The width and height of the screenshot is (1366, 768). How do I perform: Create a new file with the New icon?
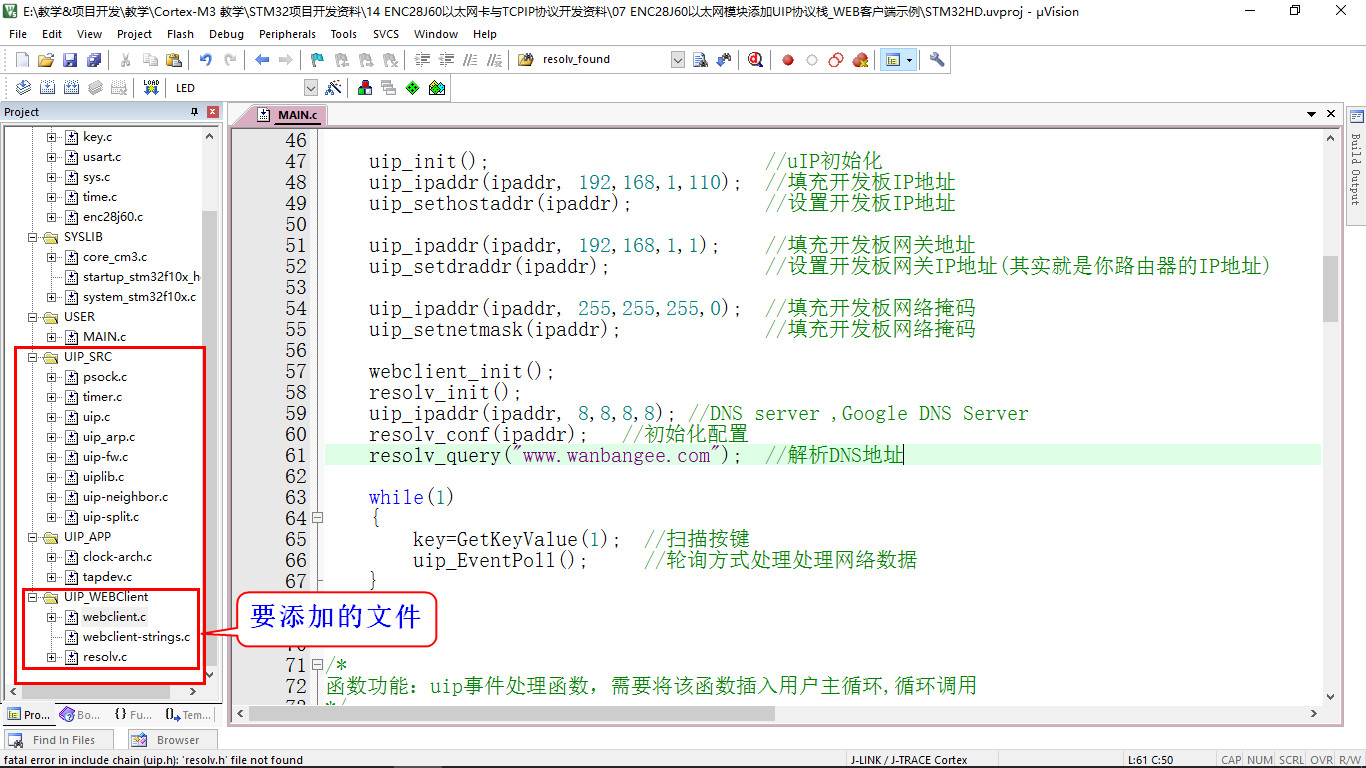click(22, 60)
